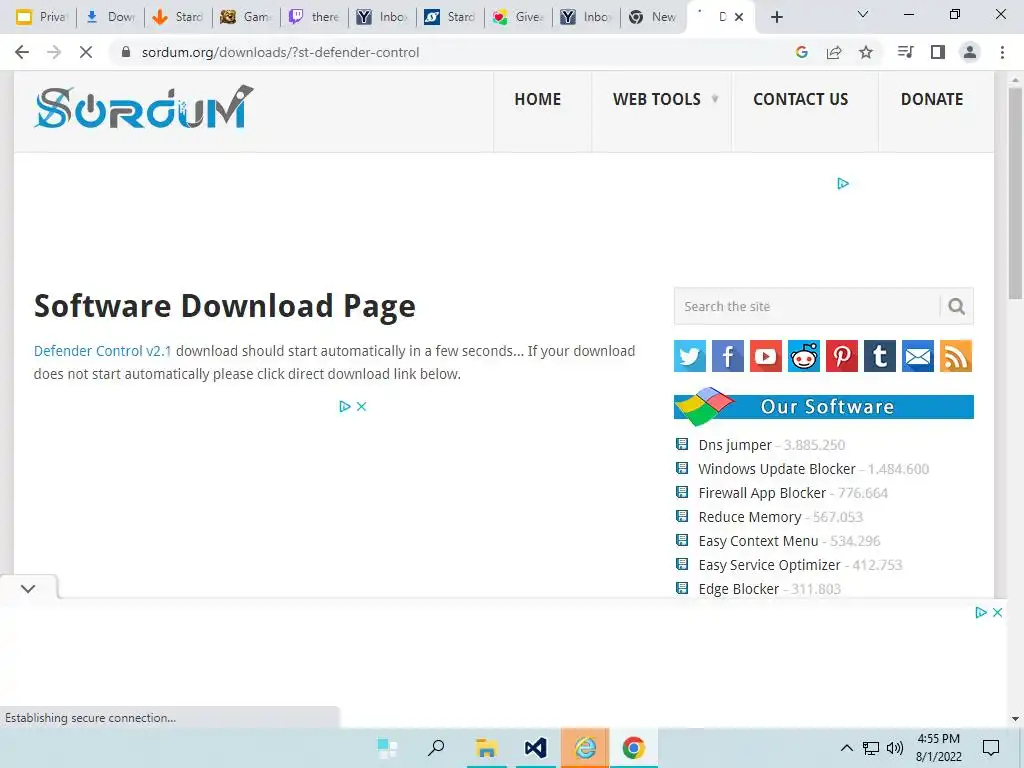Screen dimensions: 1024x768
Task: Click the network tray icon
Action: (x=871, y=748)
